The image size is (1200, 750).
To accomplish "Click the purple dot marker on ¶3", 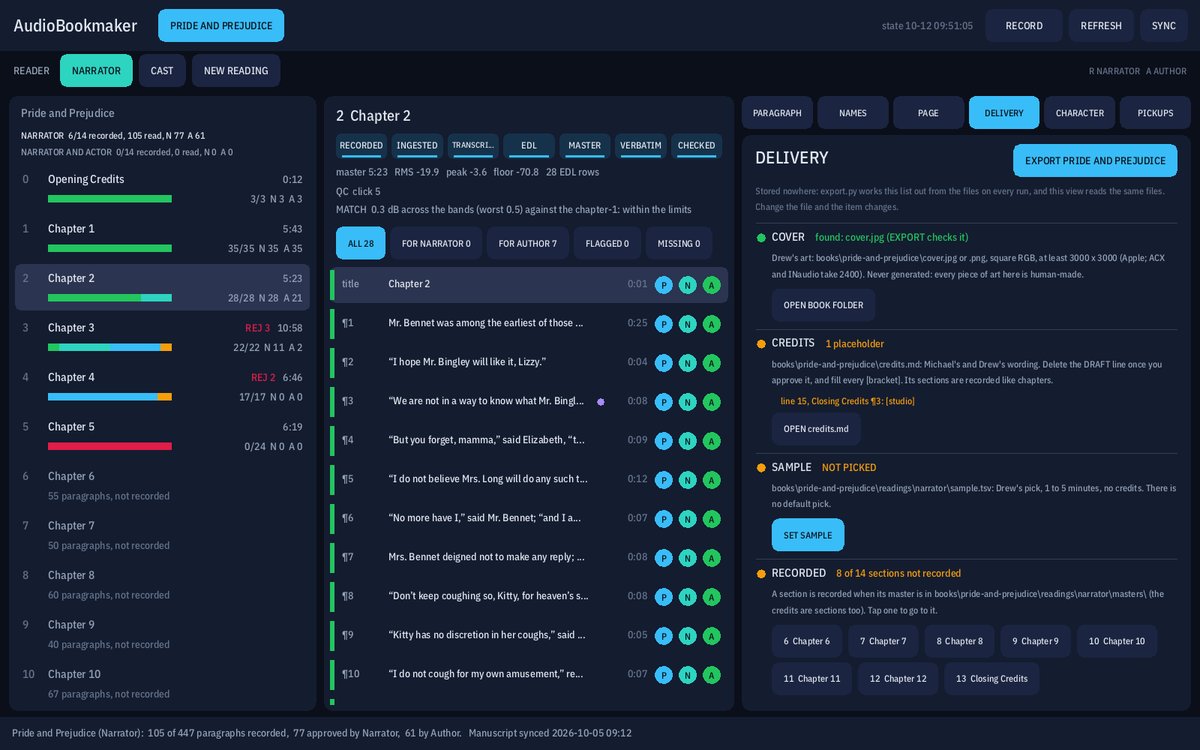I will 600,401.
